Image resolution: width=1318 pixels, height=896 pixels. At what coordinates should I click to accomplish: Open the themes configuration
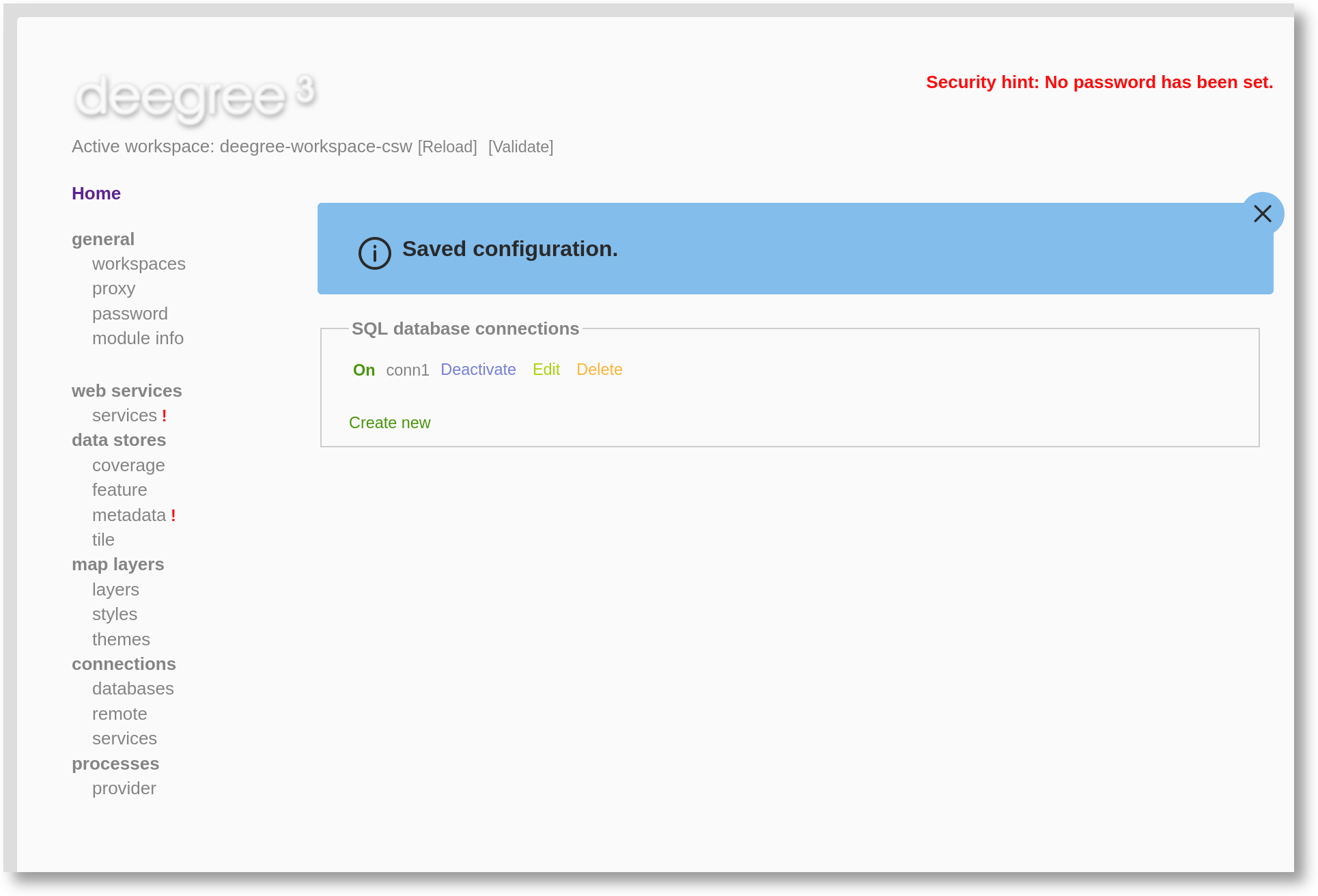pos(121,639)
